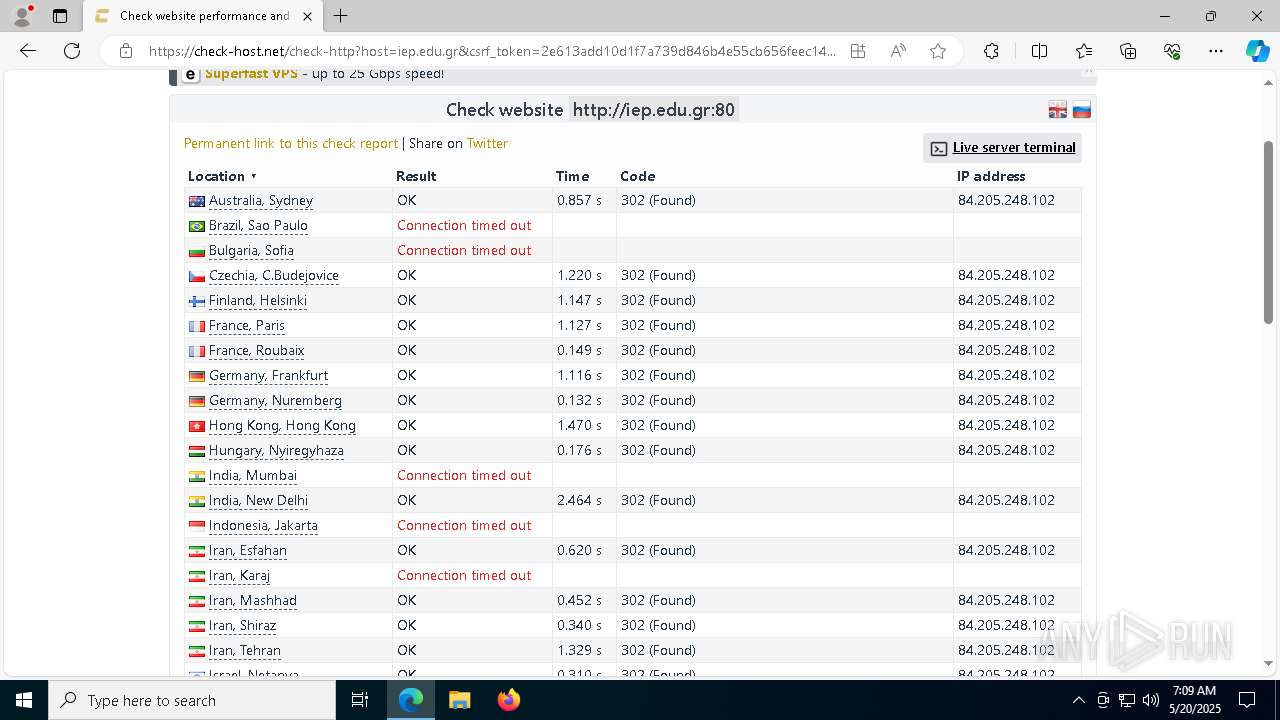The height and width of the screenshot is (720, 1280).
Task: Click the browser Back arrow
Action: point(28,51)
